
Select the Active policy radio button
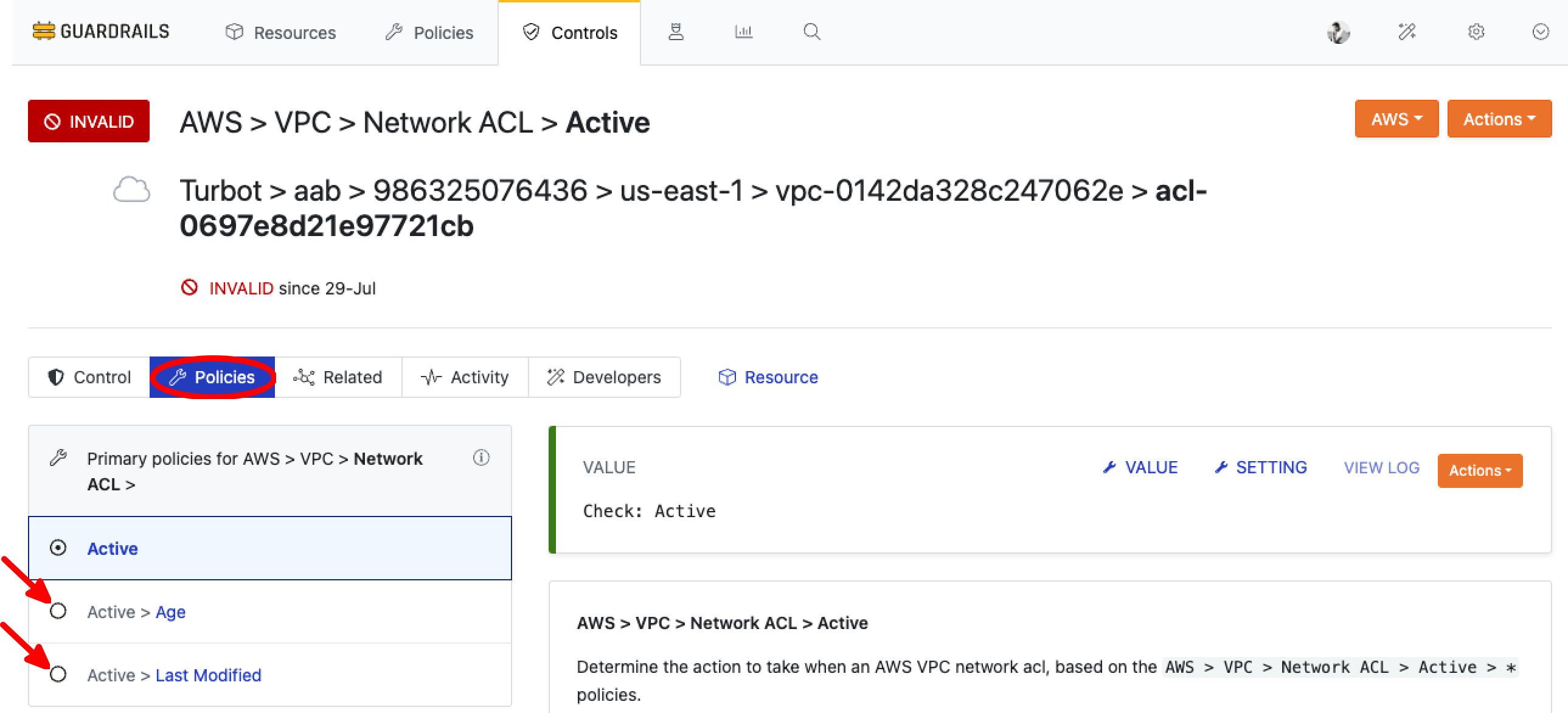tap(58, 548)
